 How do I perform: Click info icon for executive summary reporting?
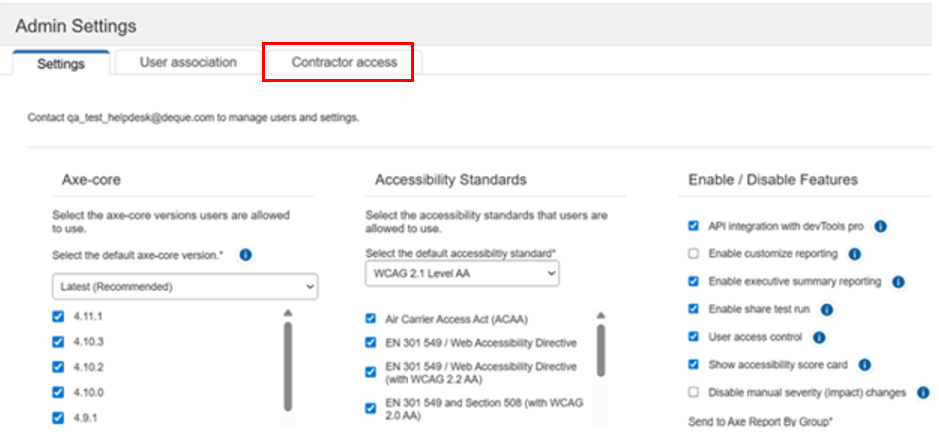[898, 282]
